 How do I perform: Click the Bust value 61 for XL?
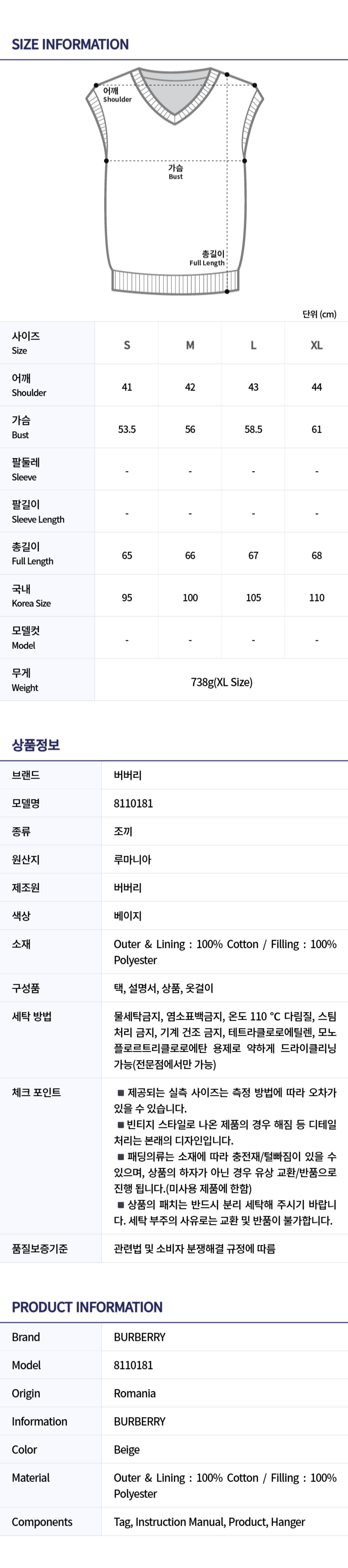pos(317,429)
